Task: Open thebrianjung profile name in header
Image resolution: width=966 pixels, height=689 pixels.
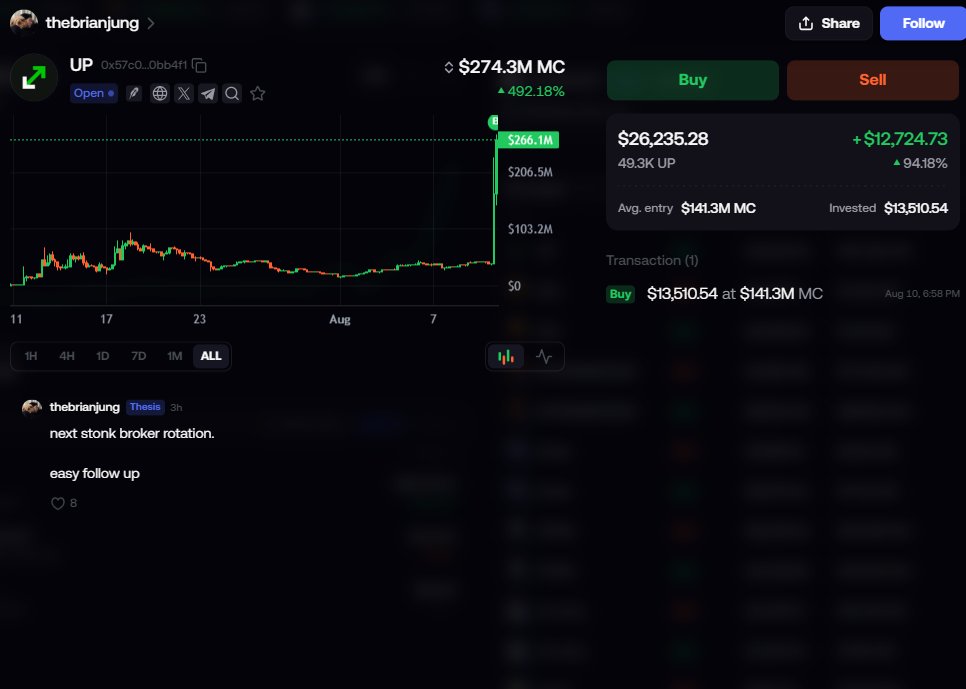Action: coord(92,23)
